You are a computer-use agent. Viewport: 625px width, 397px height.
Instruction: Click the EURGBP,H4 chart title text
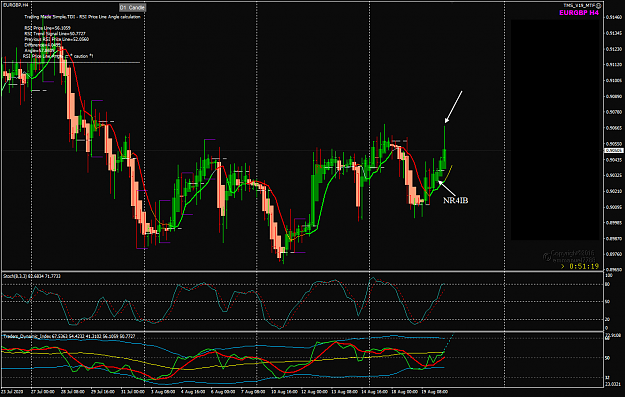point(15,5)
